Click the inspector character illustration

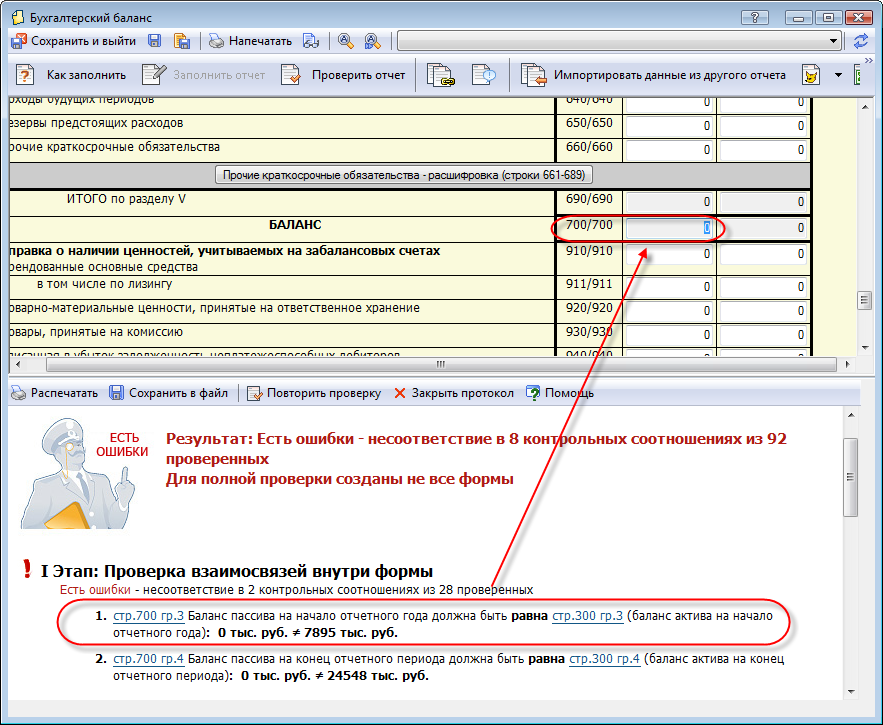(x=77, y=473)
